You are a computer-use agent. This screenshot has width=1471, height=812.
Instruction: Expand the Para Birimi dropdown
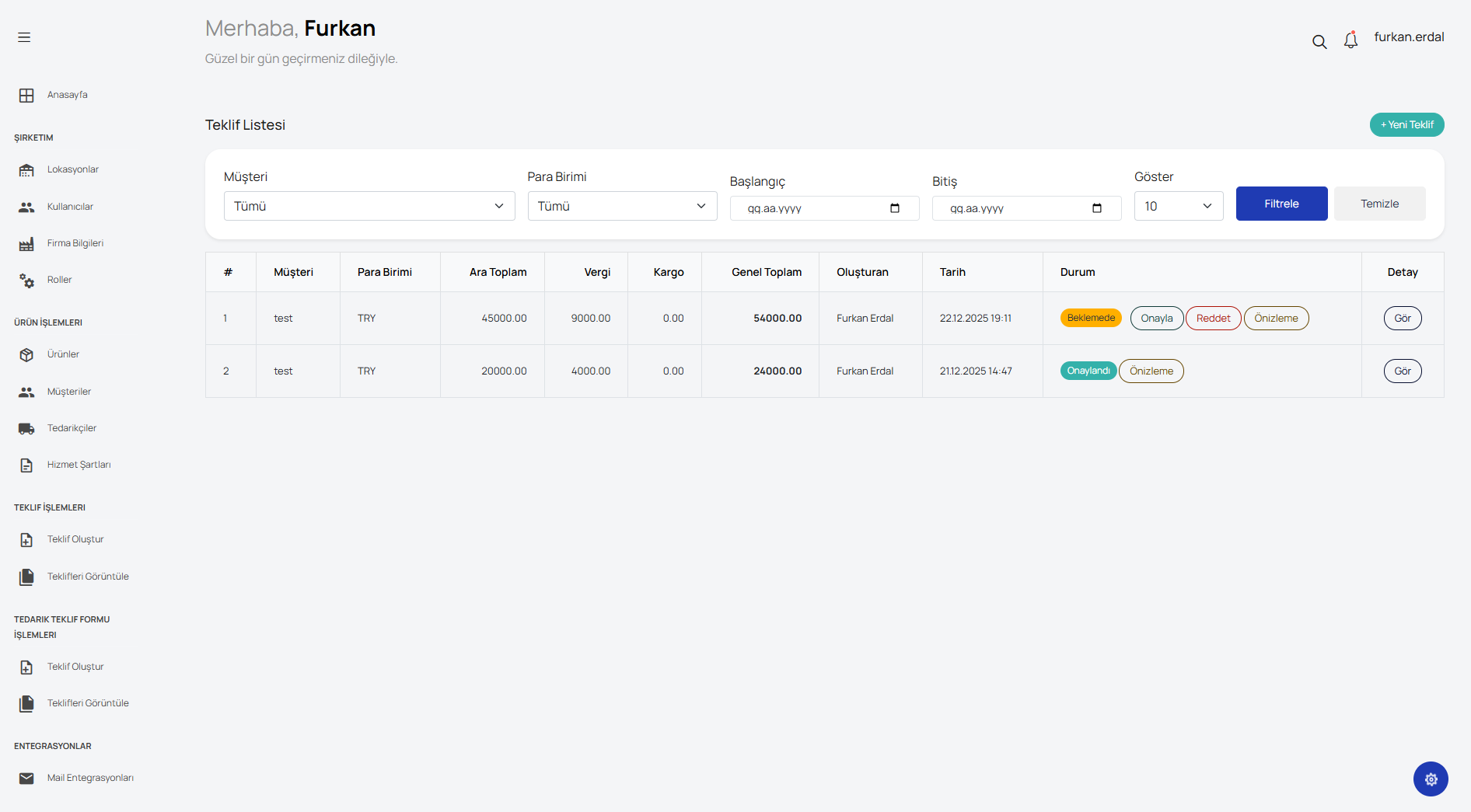pyautogui.click(x=622, y=206)
